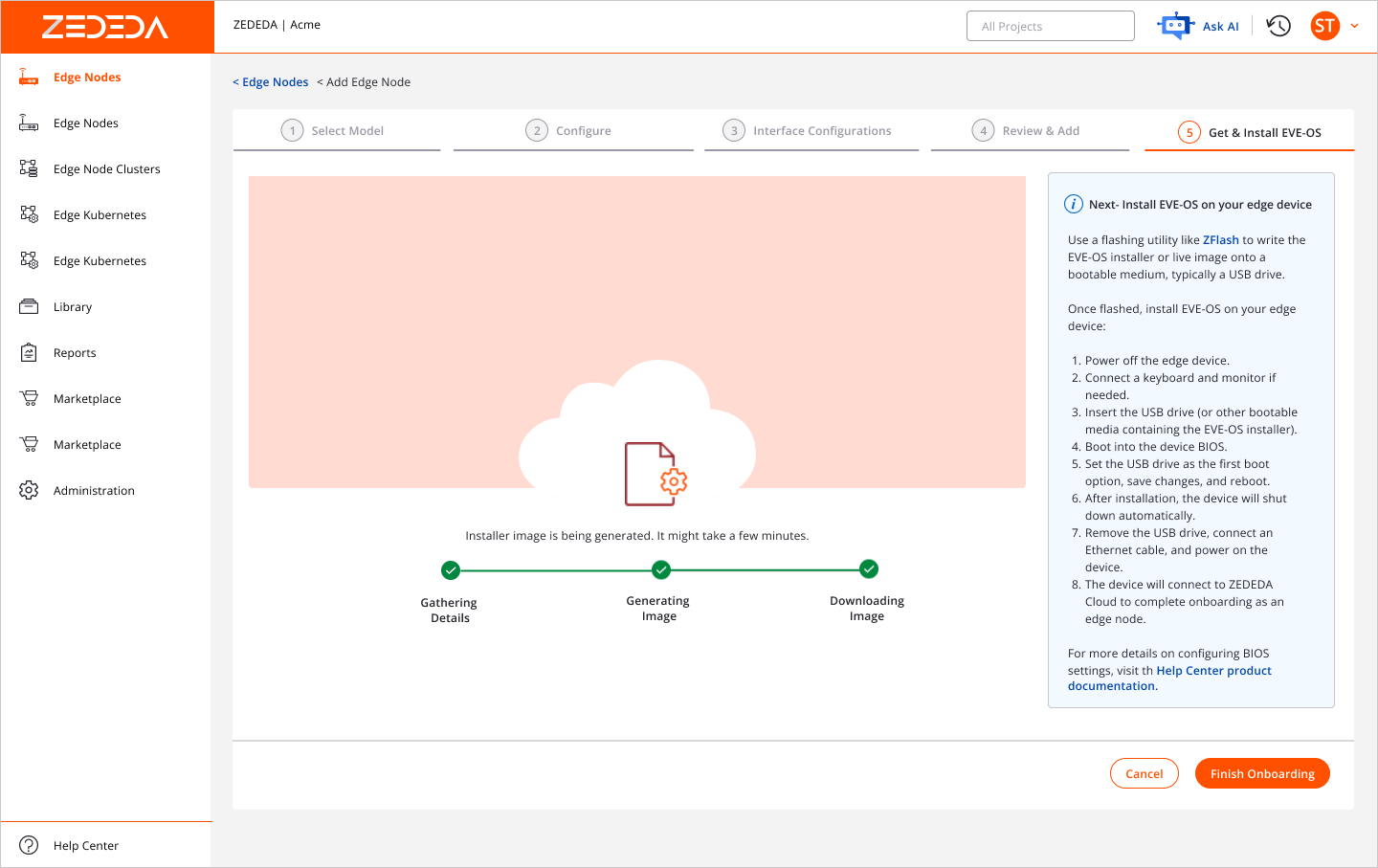The image size is (1378, 868).
Task: Go to the Marketplace section
Action: pyautogui.click(x=86, y=398)
